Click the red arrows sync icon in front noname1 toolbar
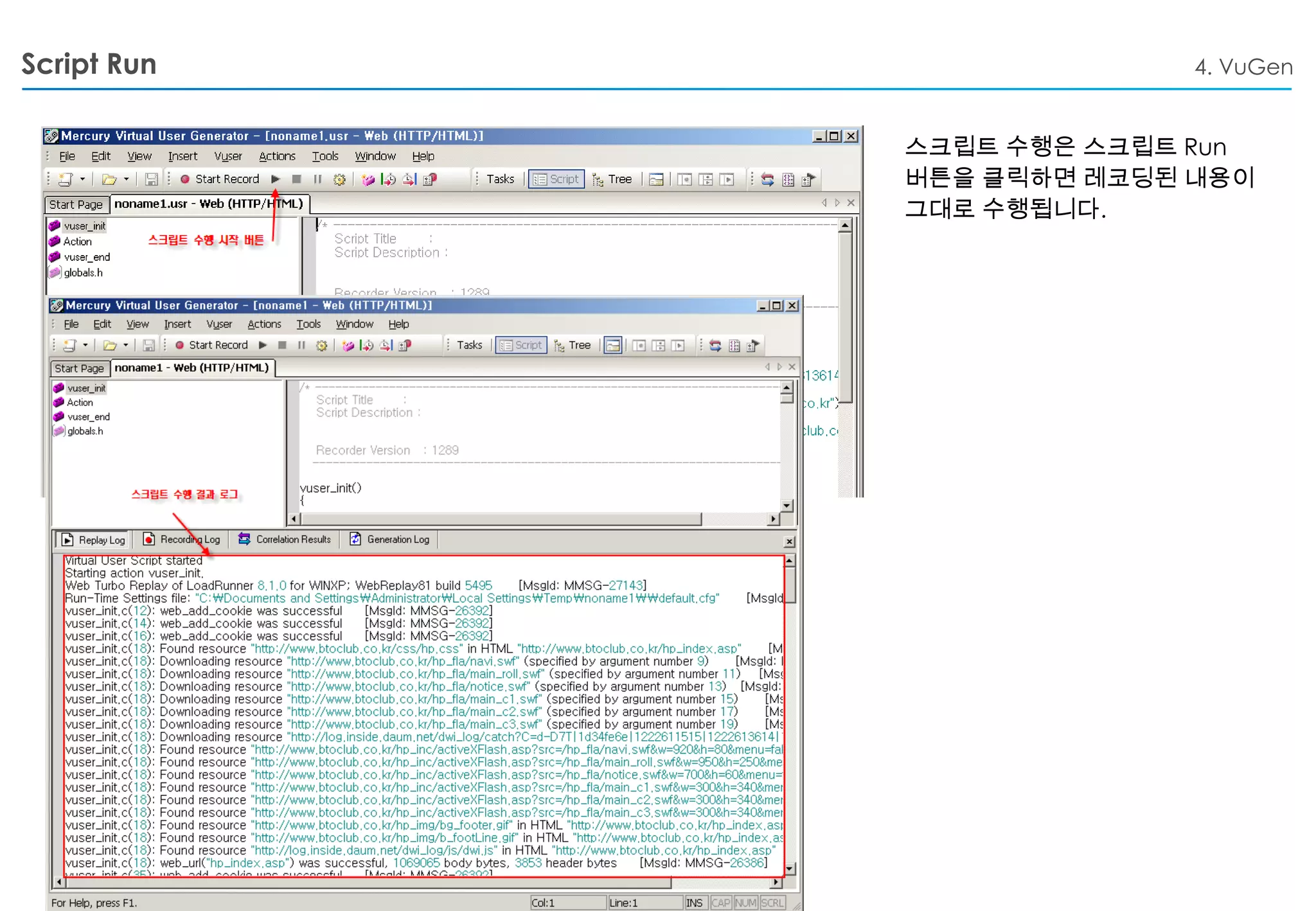This screenshot has width=1316, height=911. point(715,346)
